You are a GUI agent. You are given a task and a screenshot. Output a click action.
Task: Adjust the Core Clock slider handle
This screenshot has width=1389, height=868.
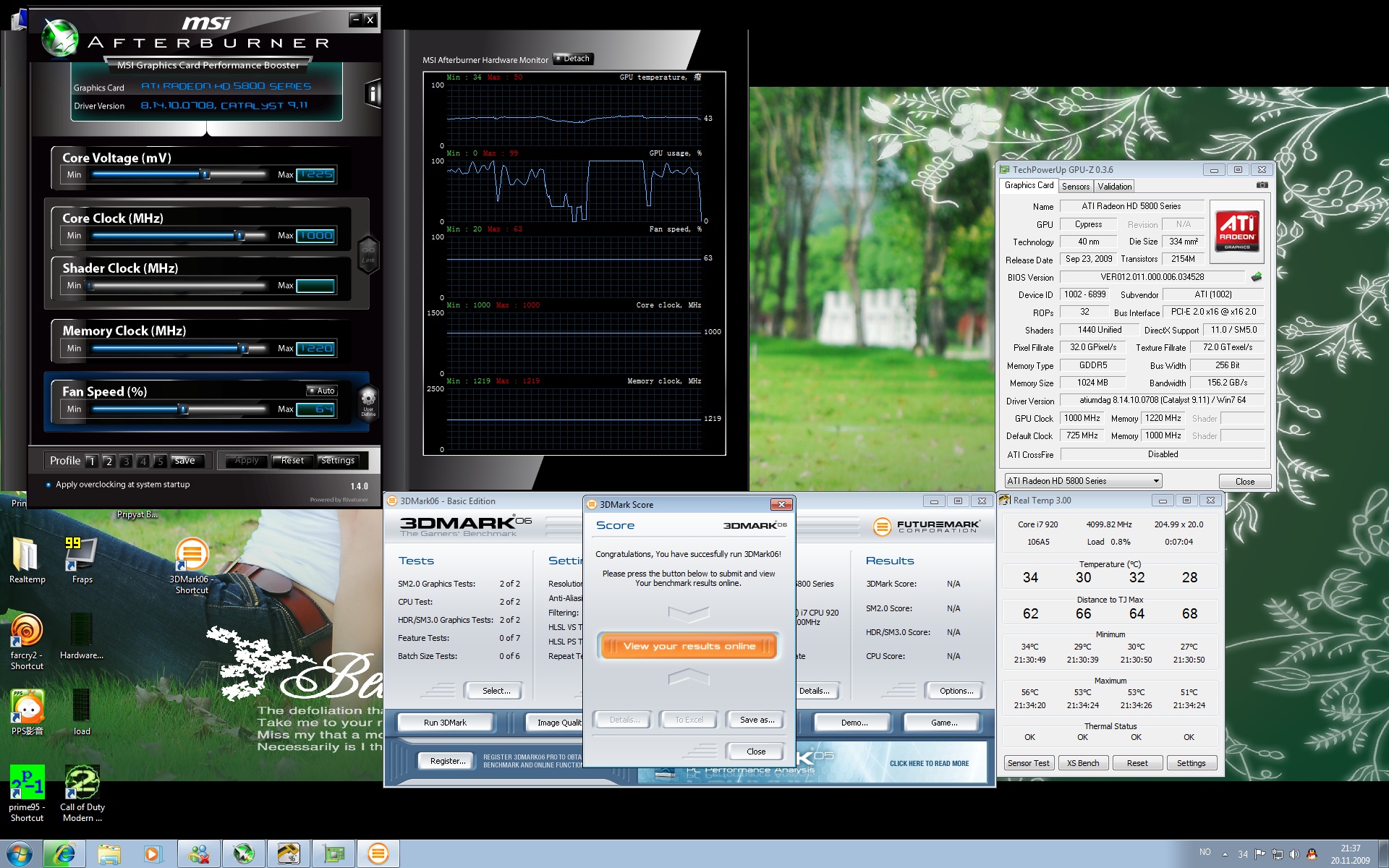[x=239, y=235]
